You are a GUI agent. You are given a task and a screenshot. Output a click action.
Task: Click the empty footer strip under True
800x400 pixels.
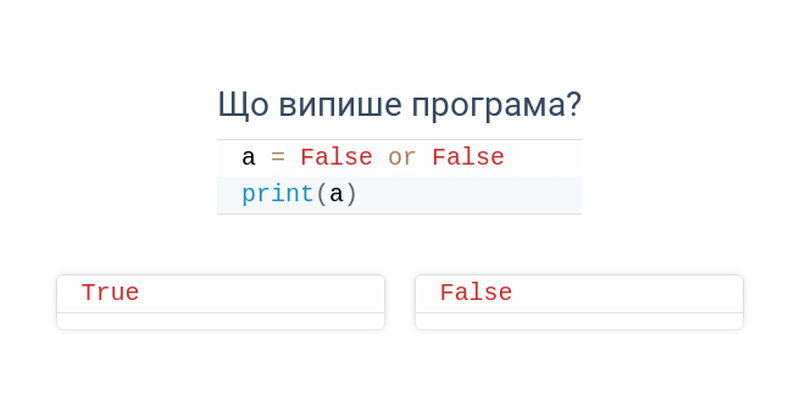pyautogui.click(x=220, y=321)
